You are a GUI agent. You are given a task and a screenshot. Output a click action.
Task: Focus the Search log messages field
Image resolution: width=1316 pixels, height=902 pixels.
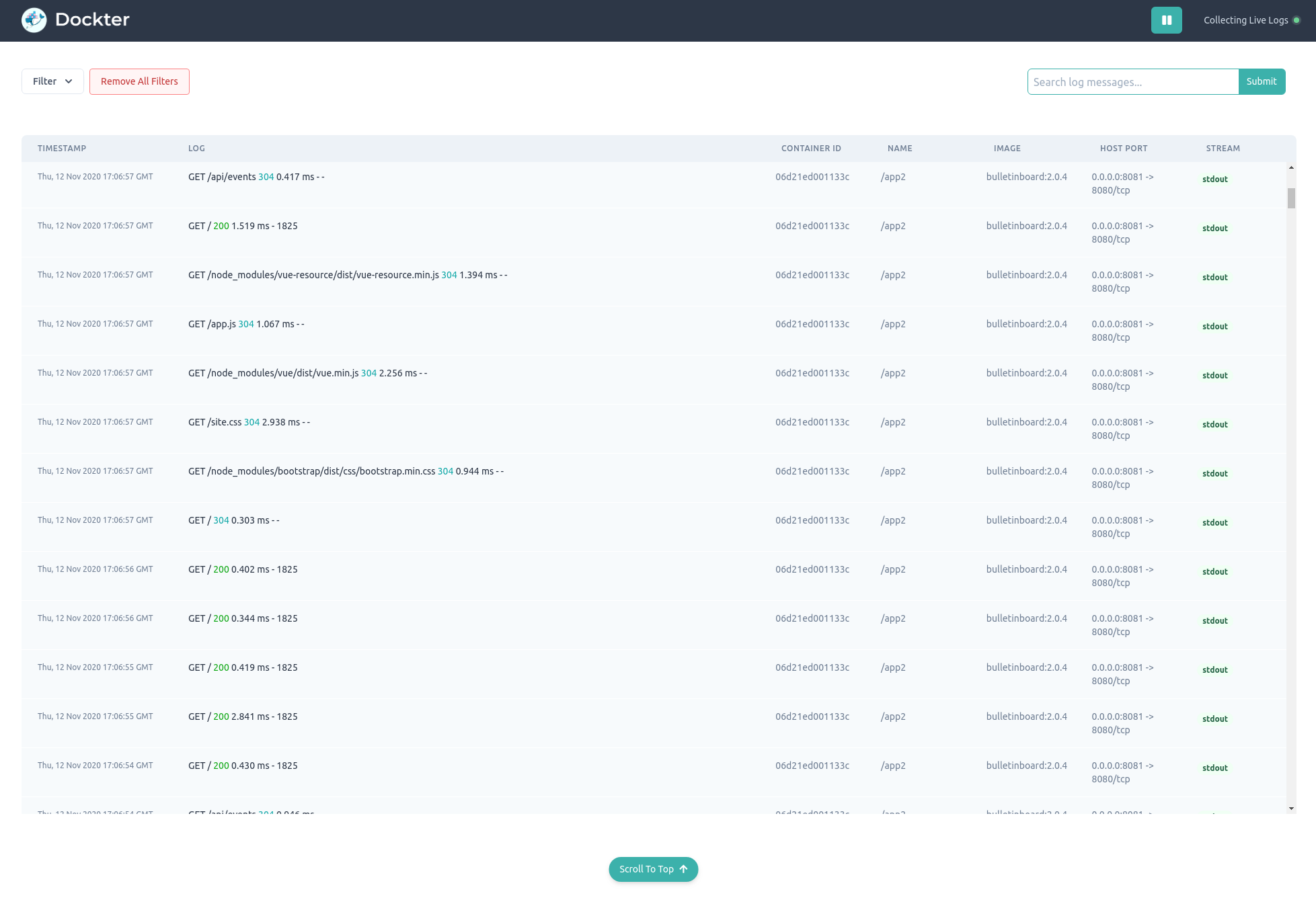(x=1132, y=82)
